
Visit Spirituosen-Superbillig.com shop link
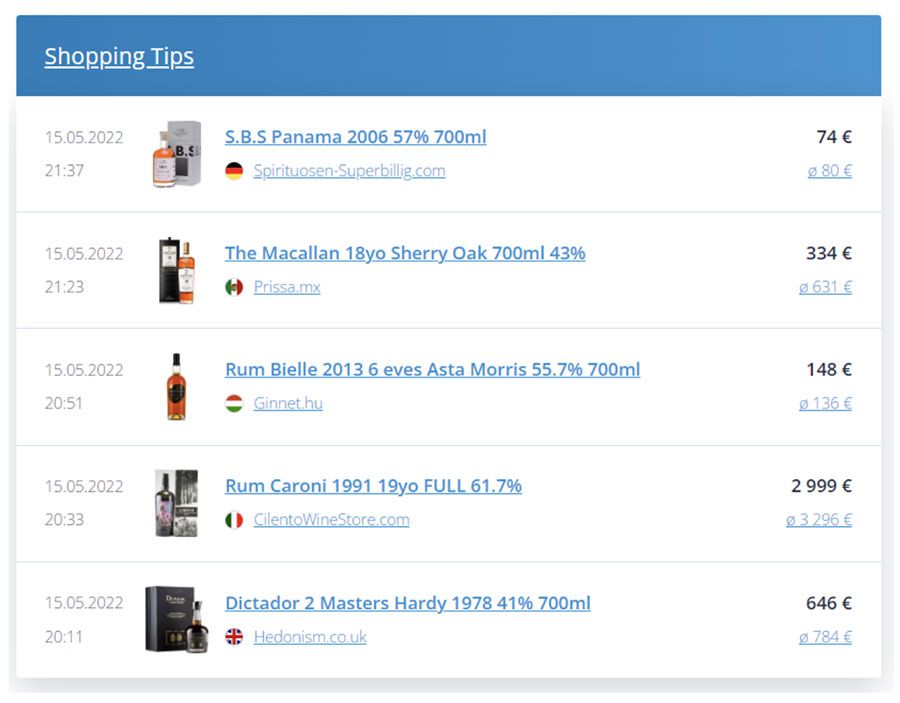349,171
